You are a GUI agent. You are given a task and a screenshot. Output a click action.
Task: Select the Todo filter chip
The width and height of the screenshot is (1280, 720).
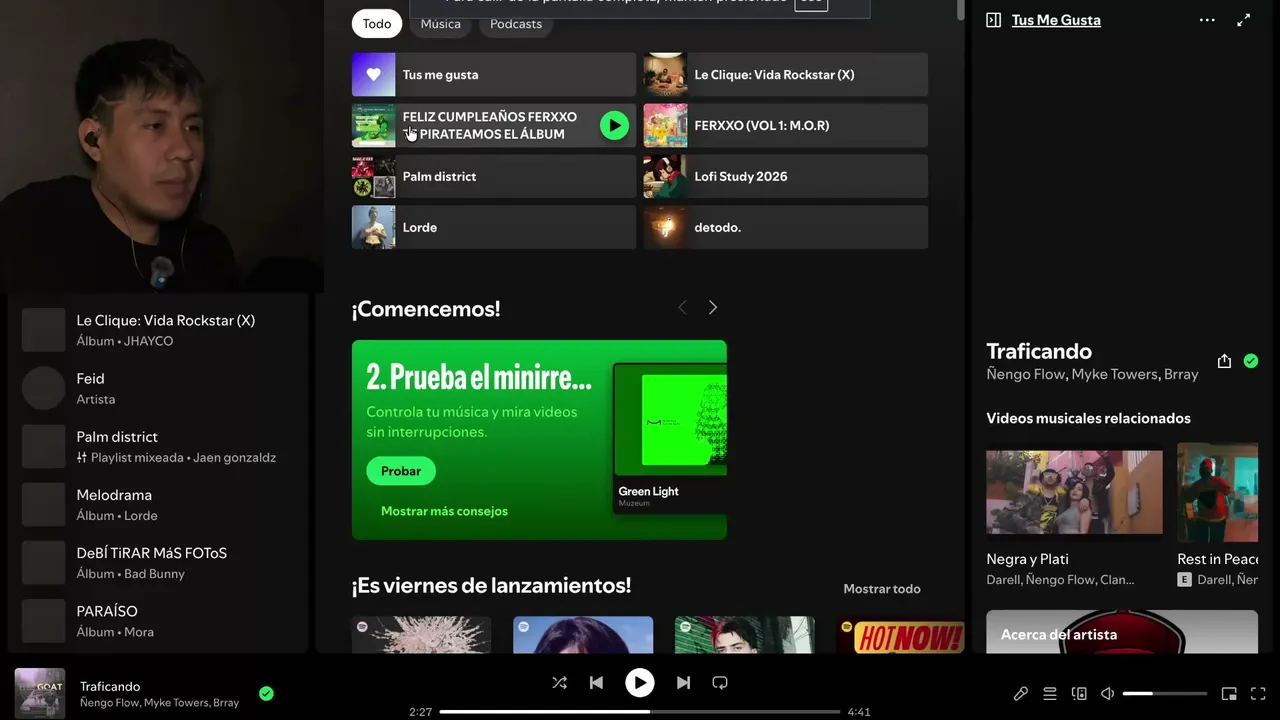[x=377, y=24]
